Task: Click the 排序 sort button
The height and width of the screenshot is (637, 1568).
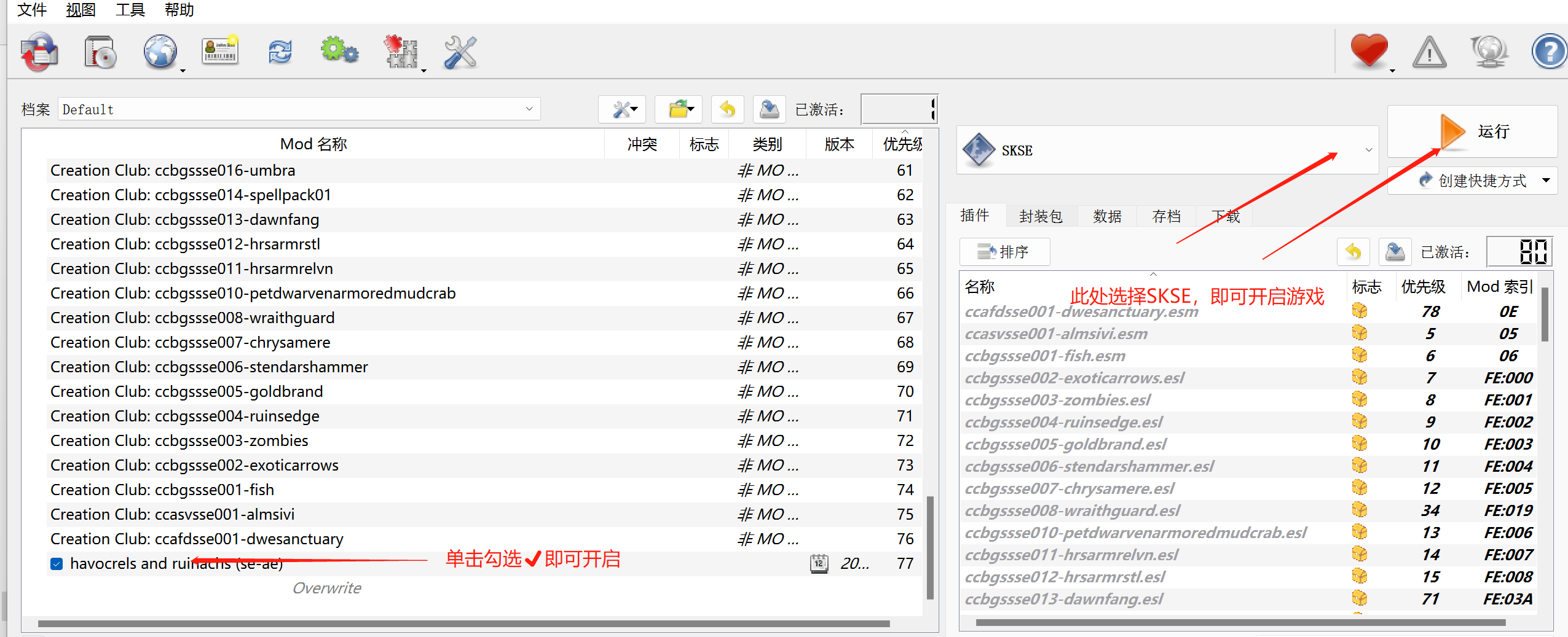Action: (1004, 252)
